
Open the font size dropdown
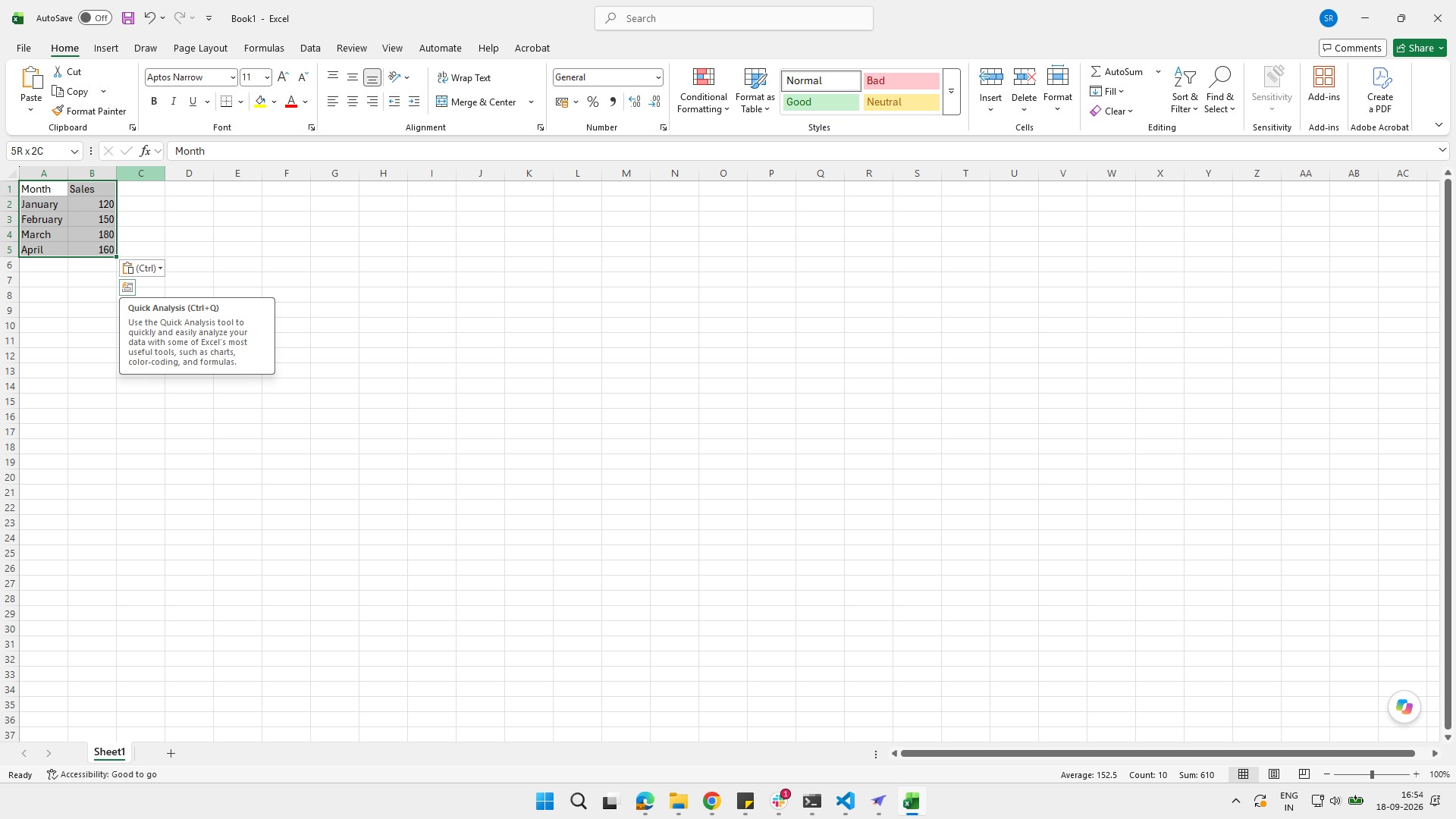click(267, 77)
